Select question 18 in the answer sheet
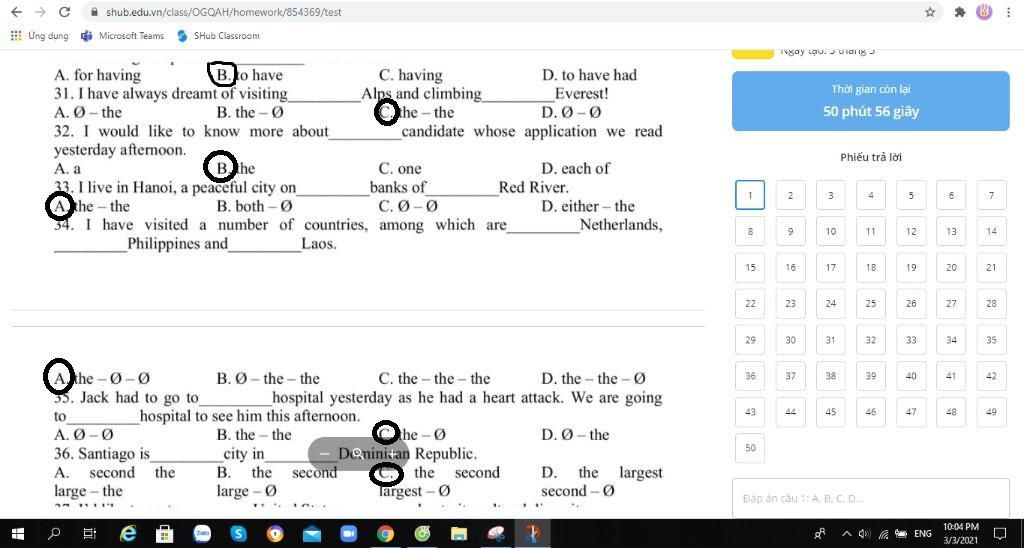This screenshot has width=1024, height=548. coord(871,267)
